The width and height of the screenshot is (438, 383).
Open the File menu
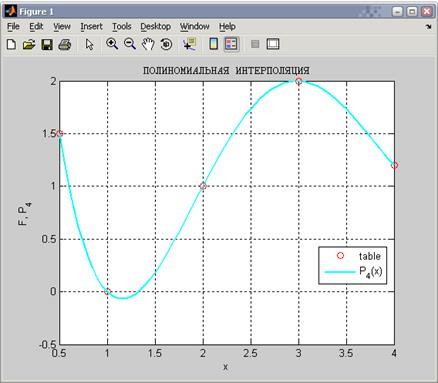[x=13, y=26]
